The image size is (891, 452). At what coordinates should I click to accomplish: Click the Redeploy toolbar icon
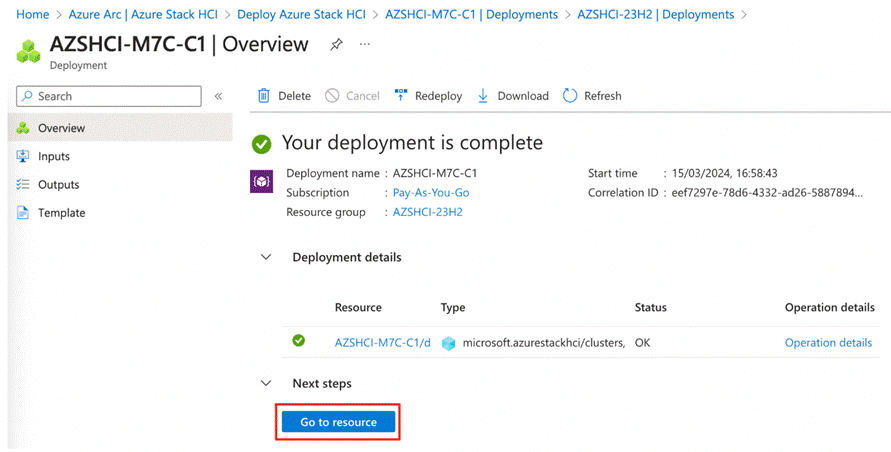[x=401, y=96]
